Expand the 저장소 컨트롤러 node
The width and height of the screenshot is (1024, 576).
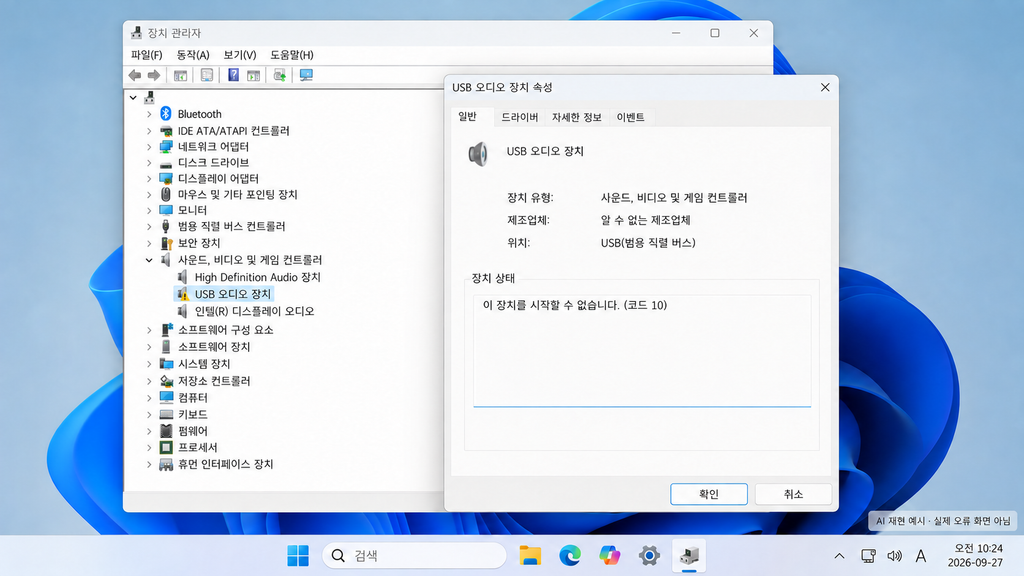(x=149, y=381)
